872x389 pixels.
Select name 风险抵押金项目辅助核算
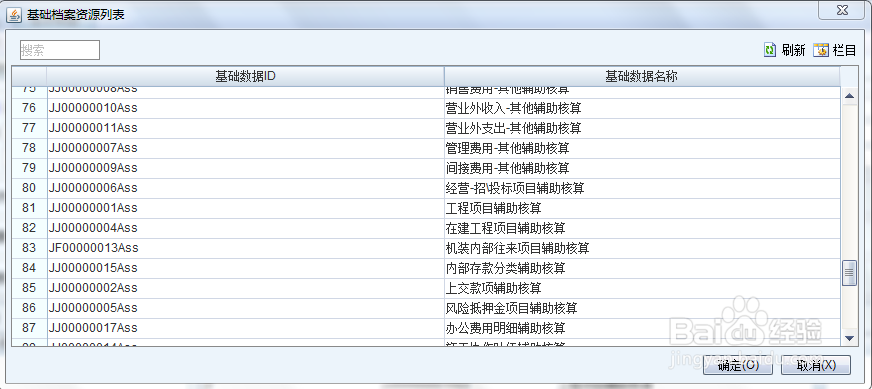tap(642, 308)
